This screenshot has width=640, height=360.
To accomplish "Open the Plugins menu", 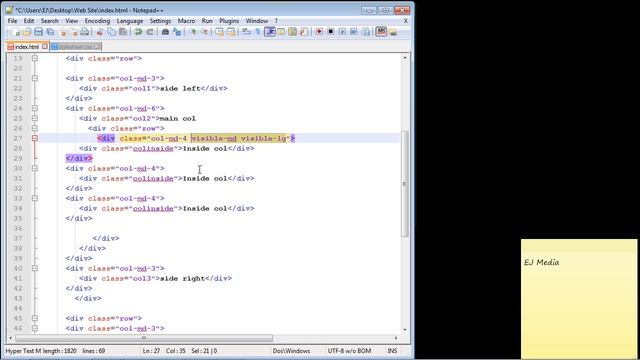I will click(229, 21).
